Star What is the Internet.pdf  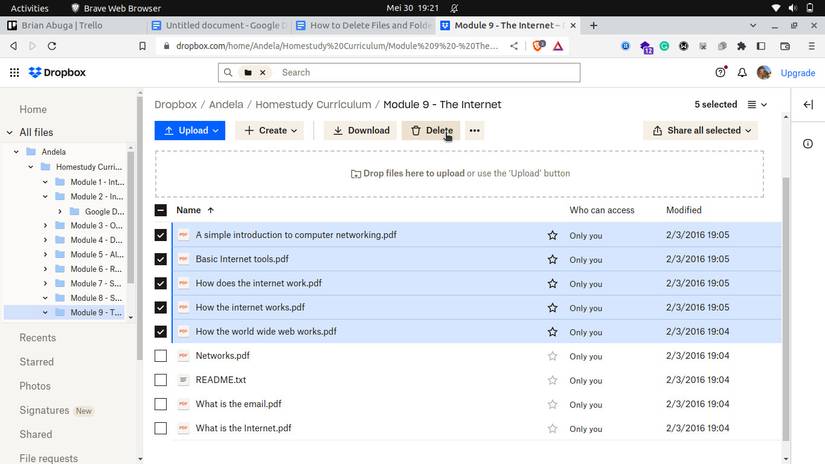(552, 429)
